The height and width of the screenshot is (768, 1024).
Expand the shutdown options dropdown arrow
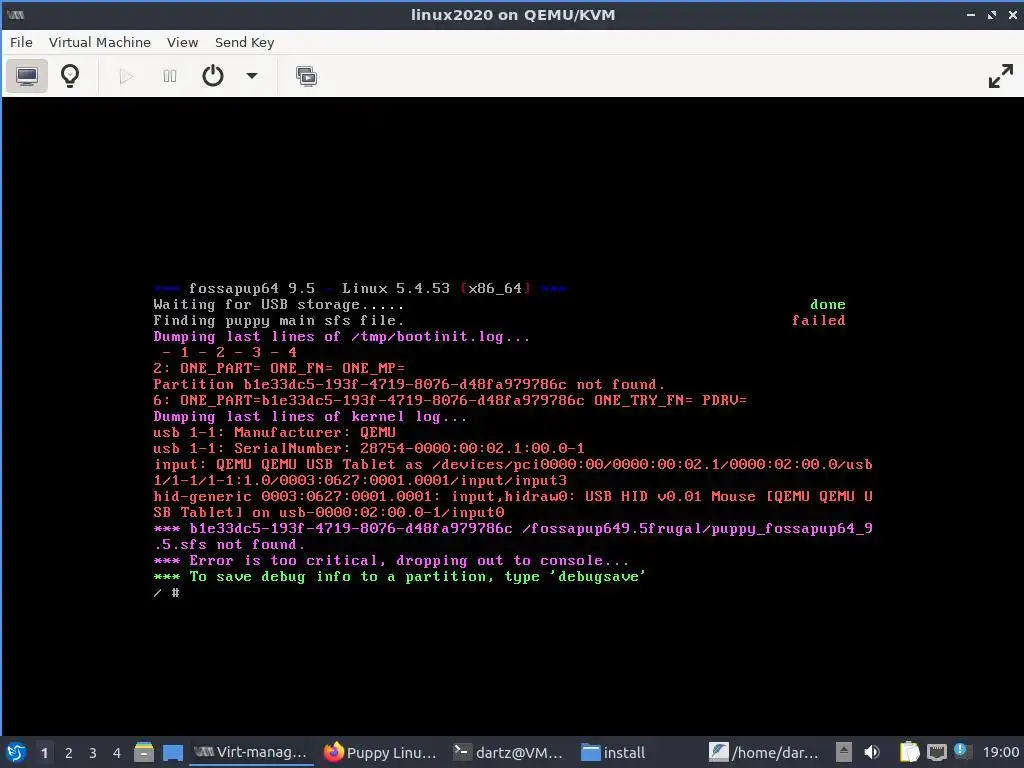(251, 76)
